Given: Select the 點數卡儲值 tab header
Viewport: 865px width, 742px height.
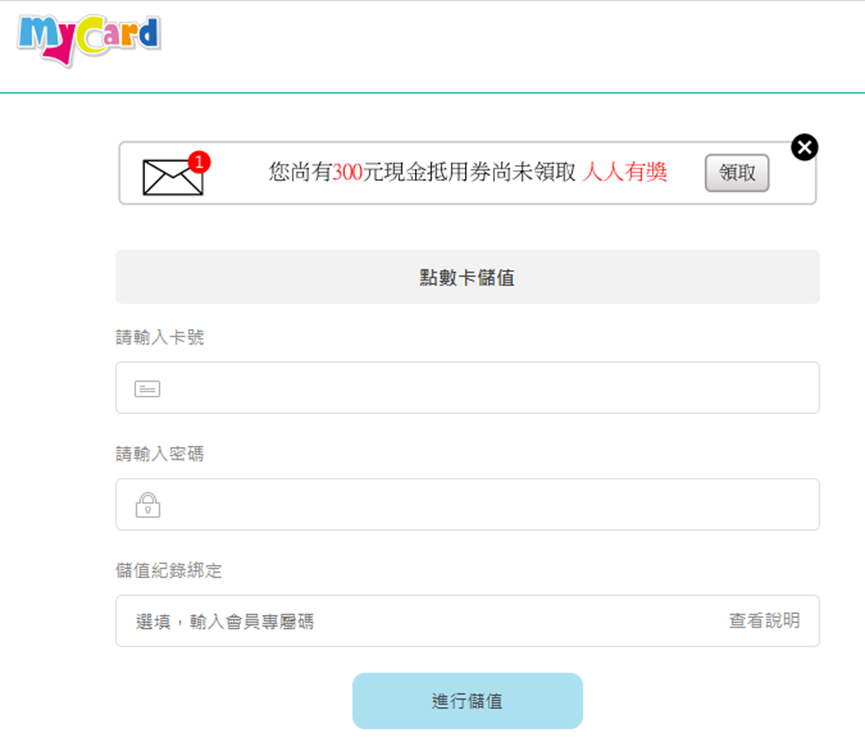Looking at the screenshot, I should pyautogui.click(x=467, y=277).
